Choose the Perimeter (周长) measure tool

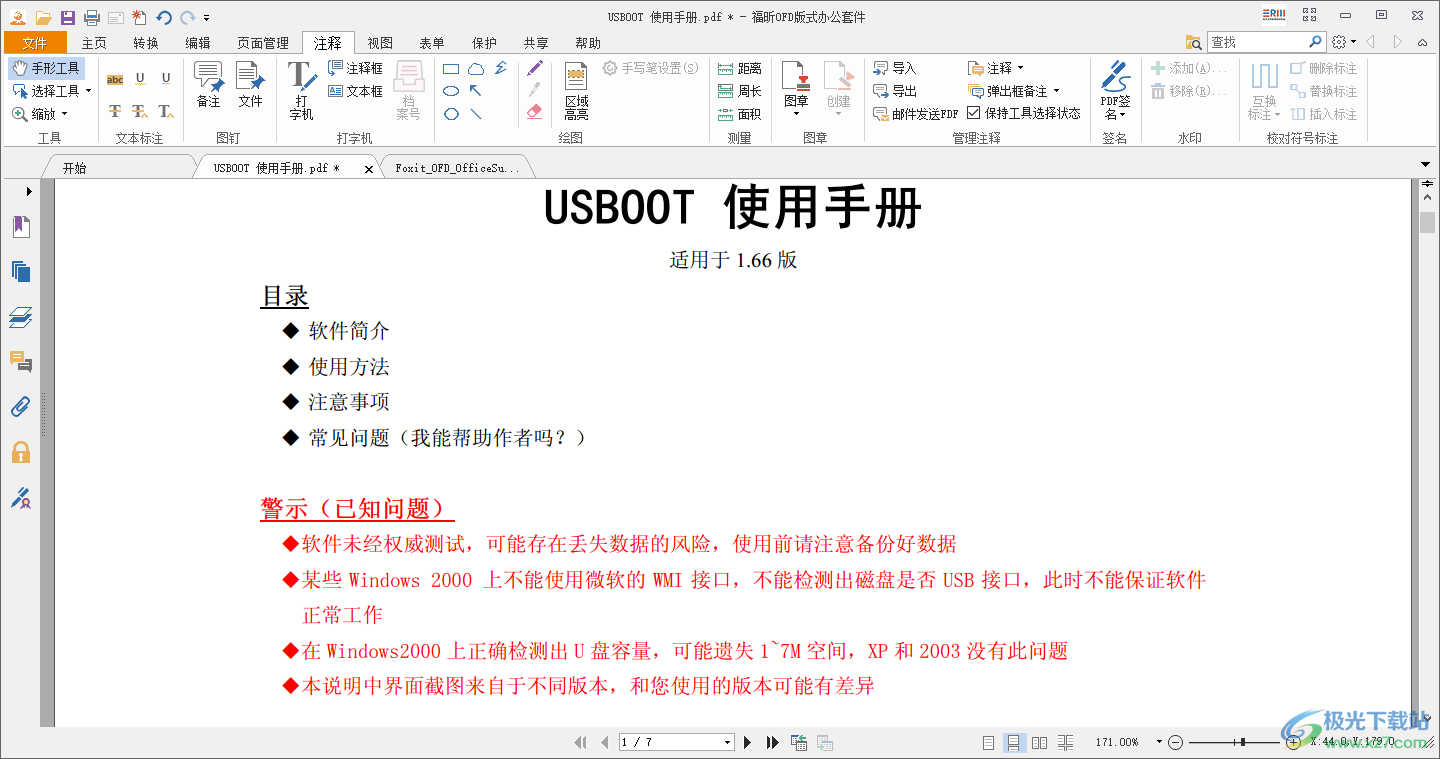[740, 91]
